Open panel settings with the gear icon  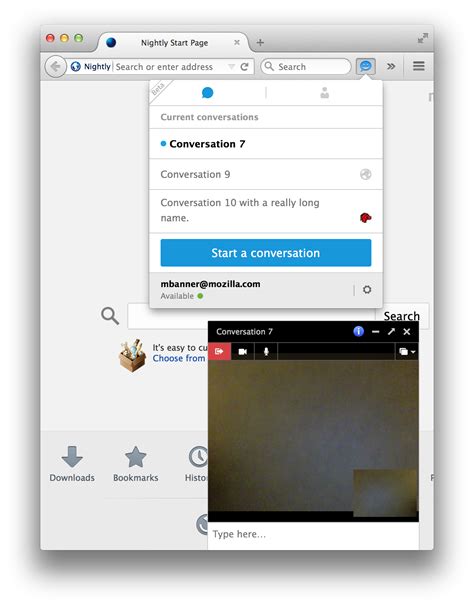[x=367, y=289]
